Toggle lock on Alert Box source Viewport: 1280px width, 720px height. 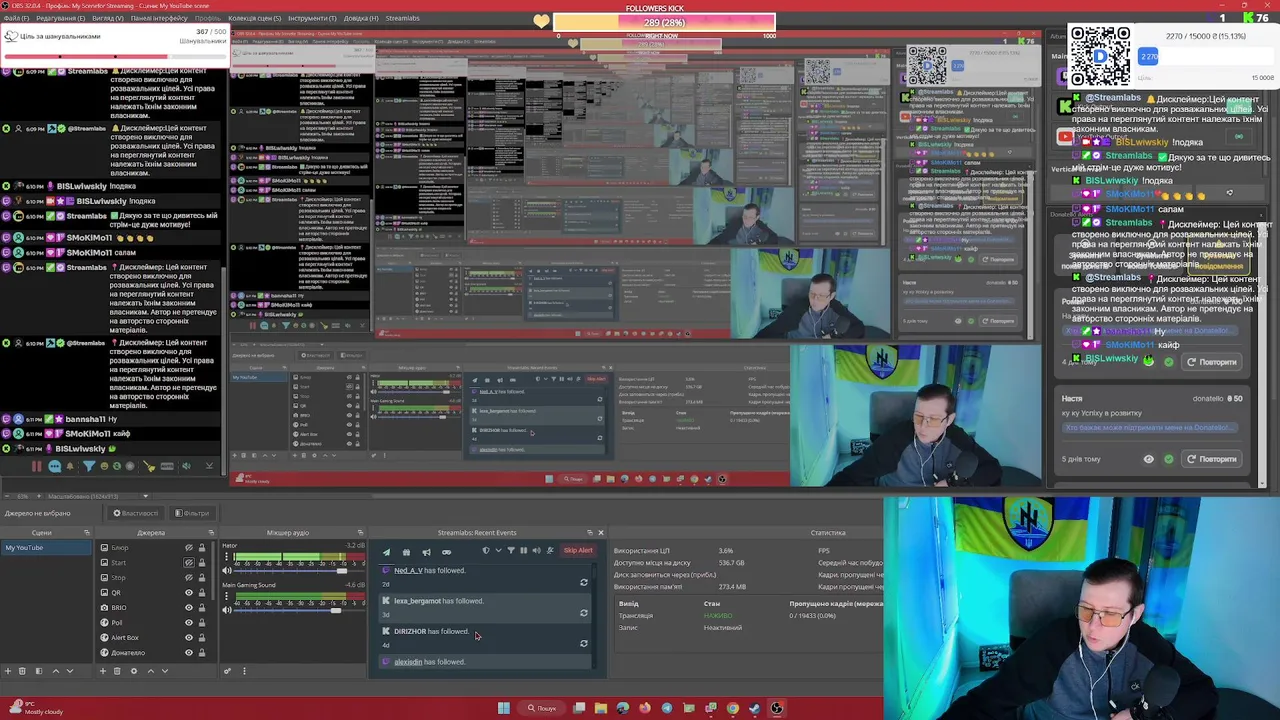pyautogui.click(x=201, y=638)
